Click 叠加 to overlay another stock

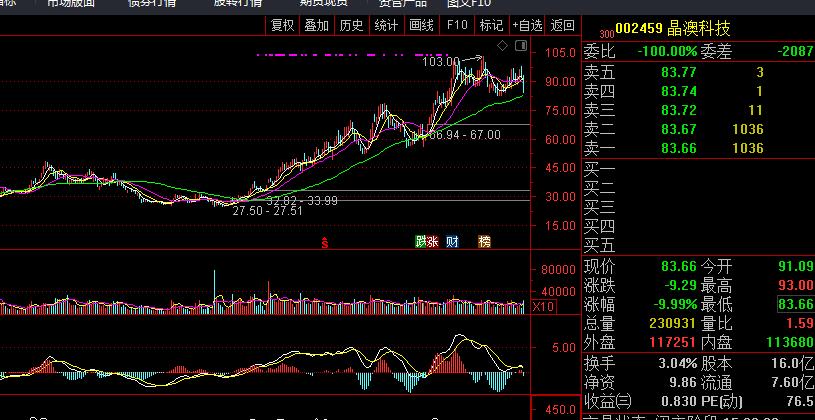(317, 25)
